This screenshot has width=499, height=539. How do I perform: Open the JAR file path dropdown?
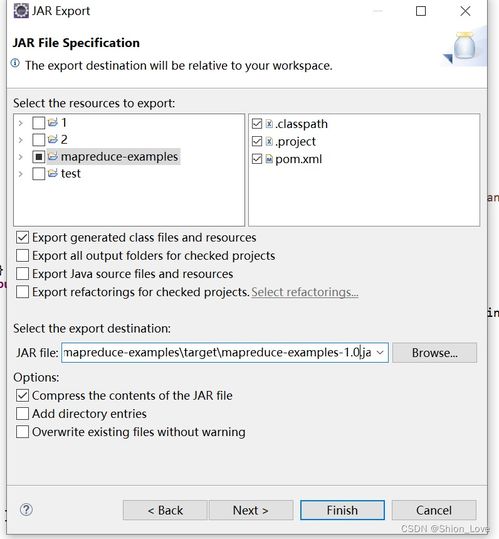pos(380,352)
